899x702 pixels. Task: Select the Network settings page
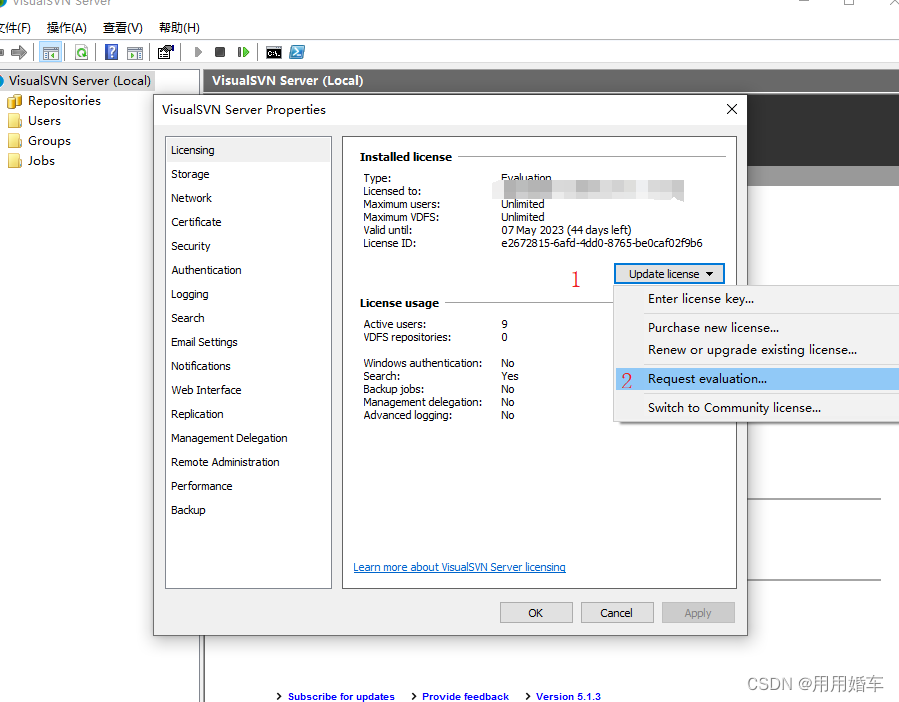[248, 198]
